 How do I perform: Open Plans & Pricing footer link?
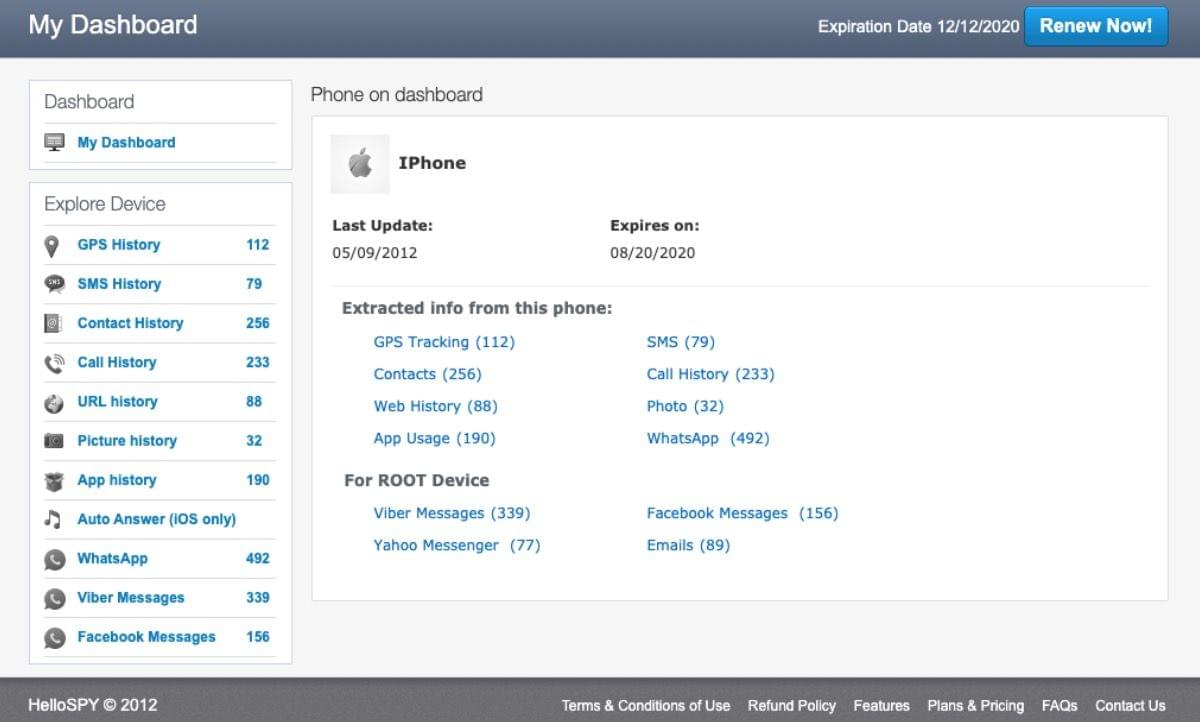pyautogui.click(x=976, y=705)
